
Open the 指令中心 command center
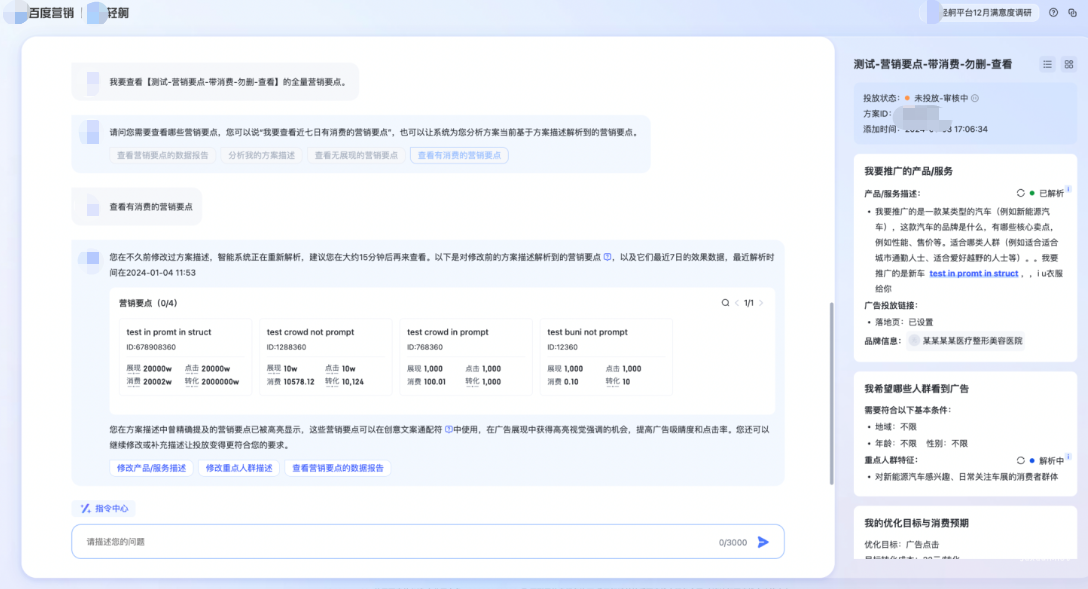(104, 508)
